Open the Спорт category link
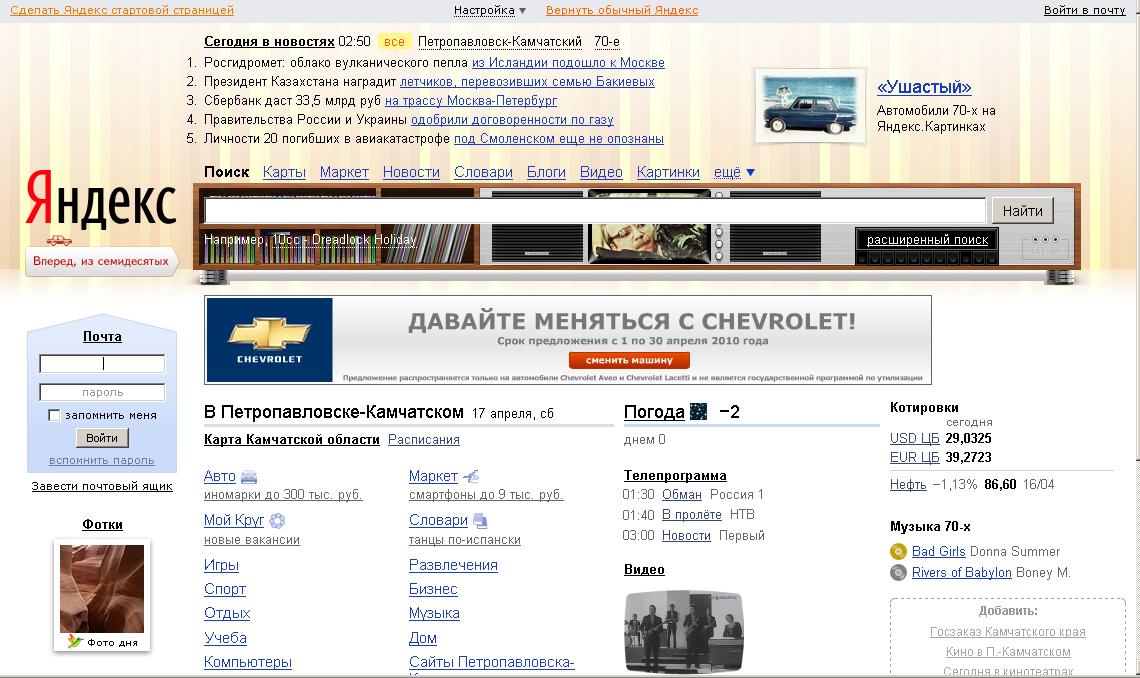Image resolution: width=1140 pixels, height=678 pixels. pos(225,589)
